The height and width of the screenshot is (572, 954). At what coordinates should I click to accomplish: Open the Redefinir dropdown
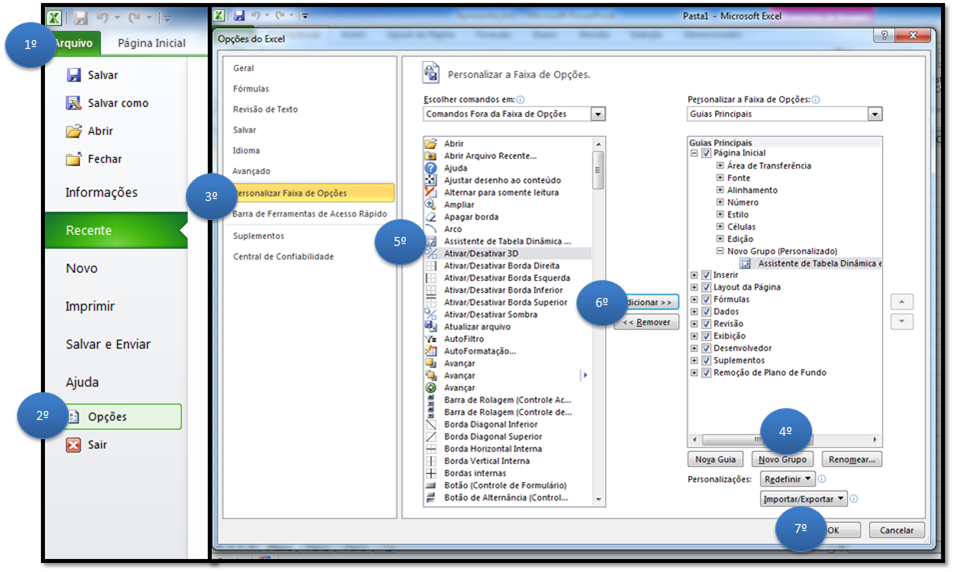(x=787, y=479)
